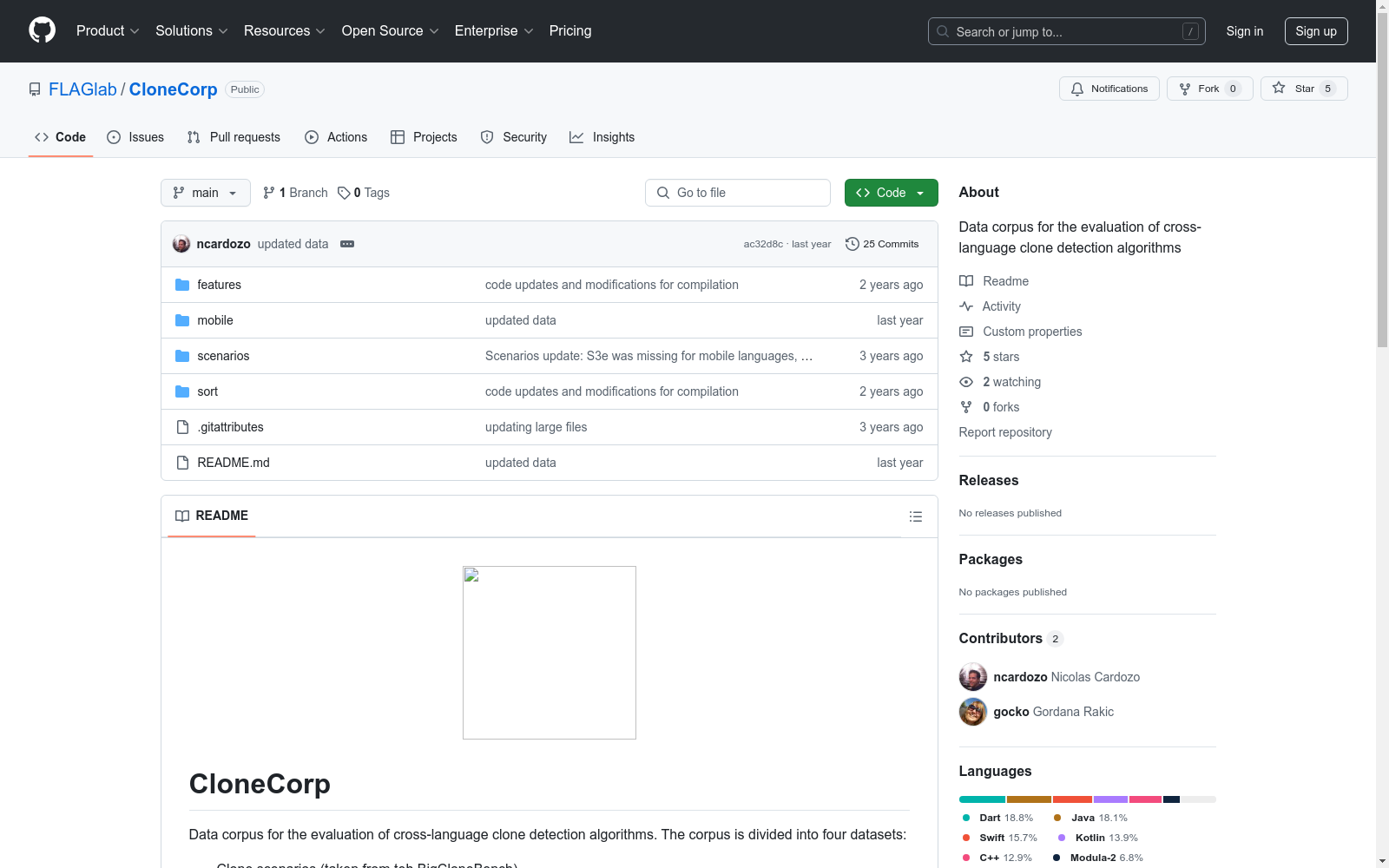Click the README.md file icon

tap(182, 463)
